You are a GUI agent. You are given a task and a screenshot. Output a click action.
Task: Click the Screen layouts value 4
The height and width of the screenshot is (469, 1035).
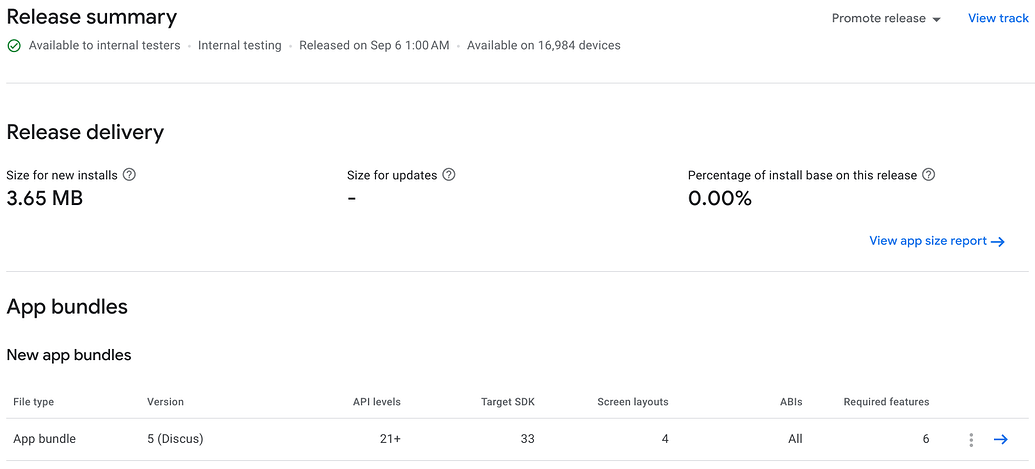[665, 439]
